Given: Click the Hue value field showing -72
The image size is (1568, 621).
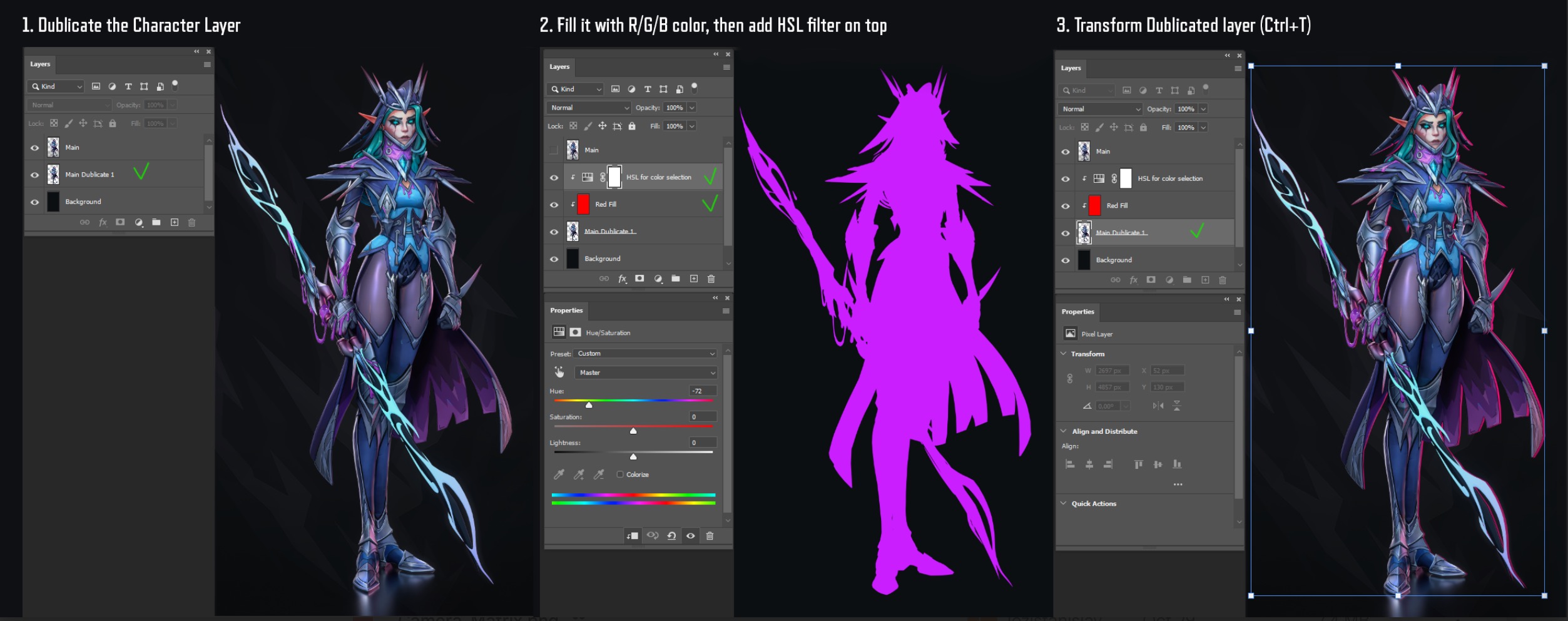Looking at the screenshot, I should 701,391.
